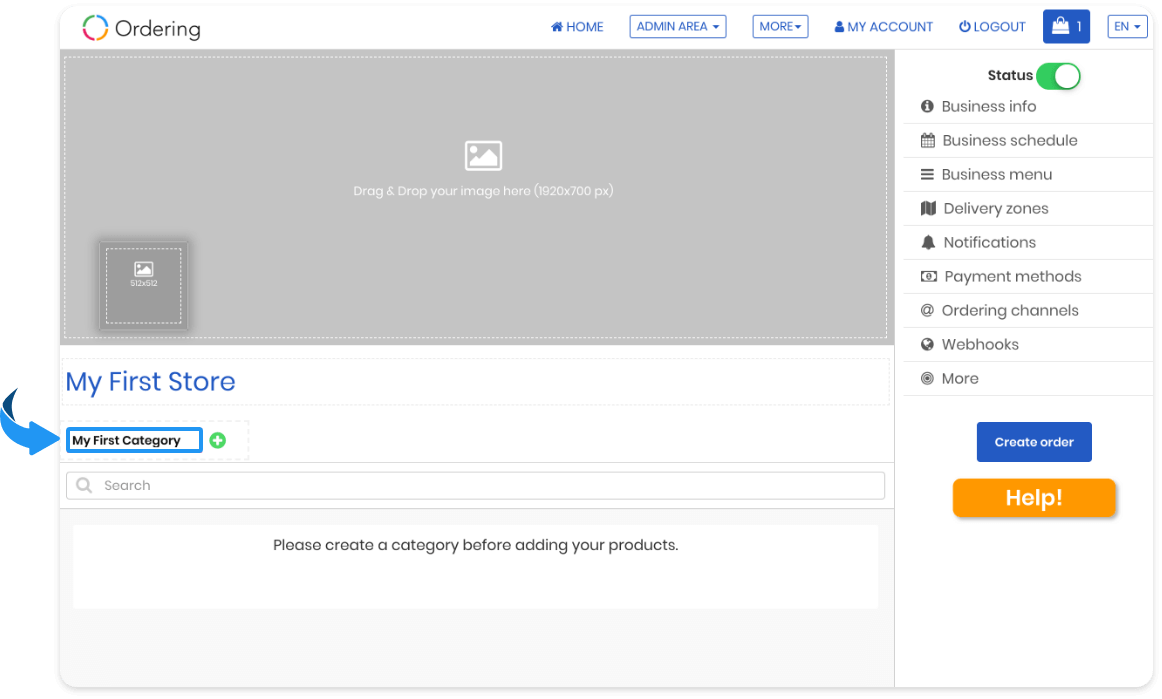Screen dimensions: 1162x699
Task: Click the product Search field
Action: point(475,486)
